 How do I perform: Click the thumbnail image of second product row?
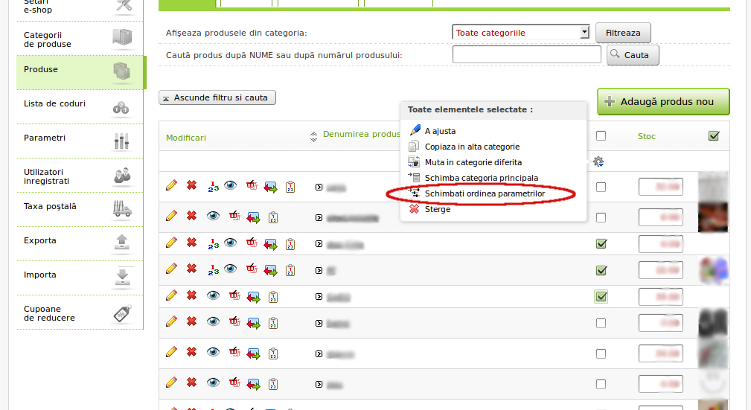point(713,217)
